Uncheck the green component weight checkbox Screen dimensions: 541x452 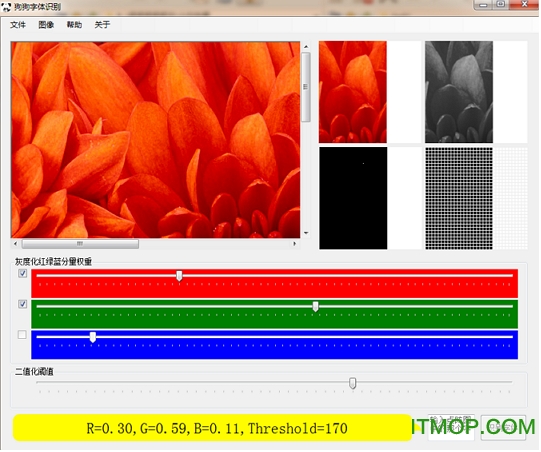click(22, 305)
